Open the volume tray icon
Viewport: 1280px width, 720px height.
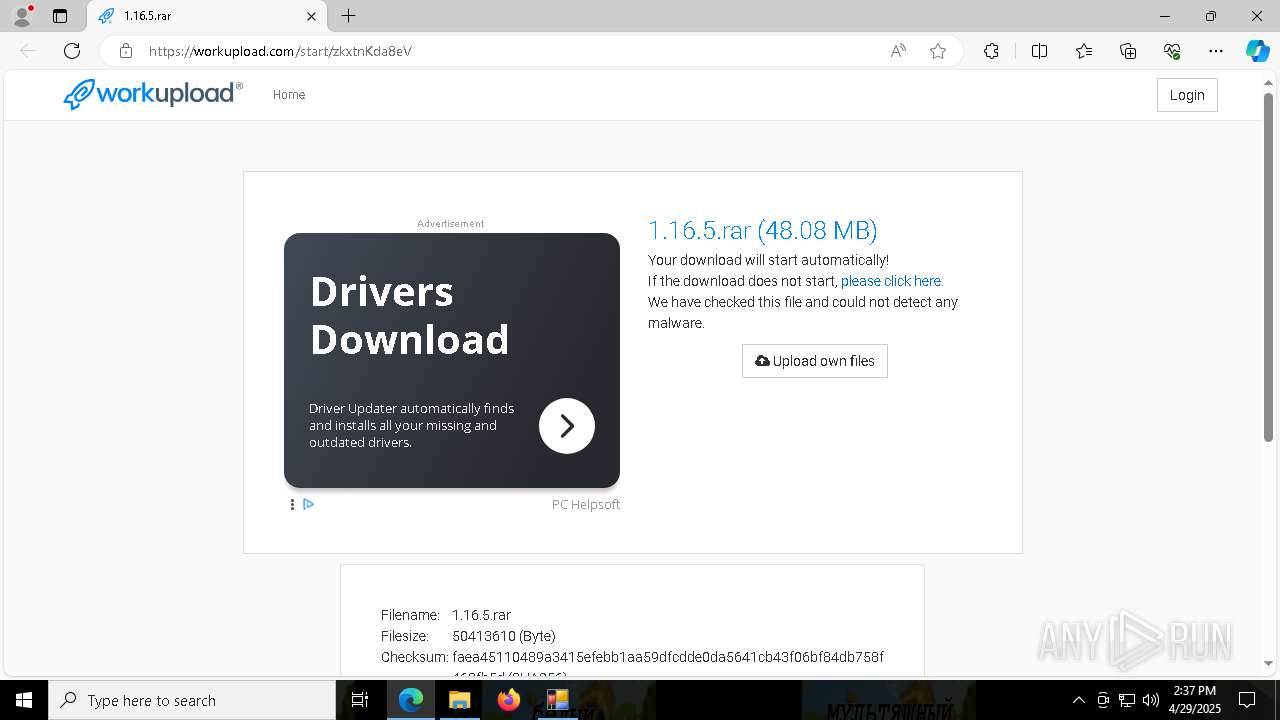coord(1151,700)
